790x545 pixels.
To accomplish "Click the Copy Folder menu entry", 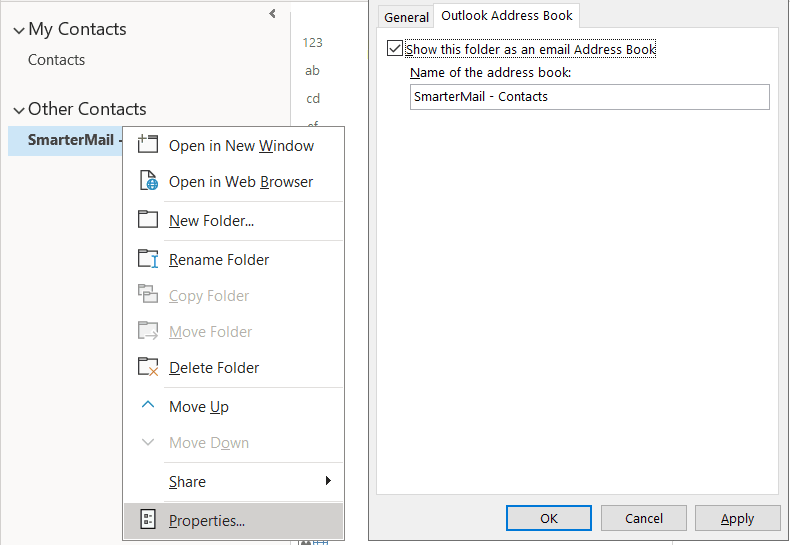I will point(234,296).
